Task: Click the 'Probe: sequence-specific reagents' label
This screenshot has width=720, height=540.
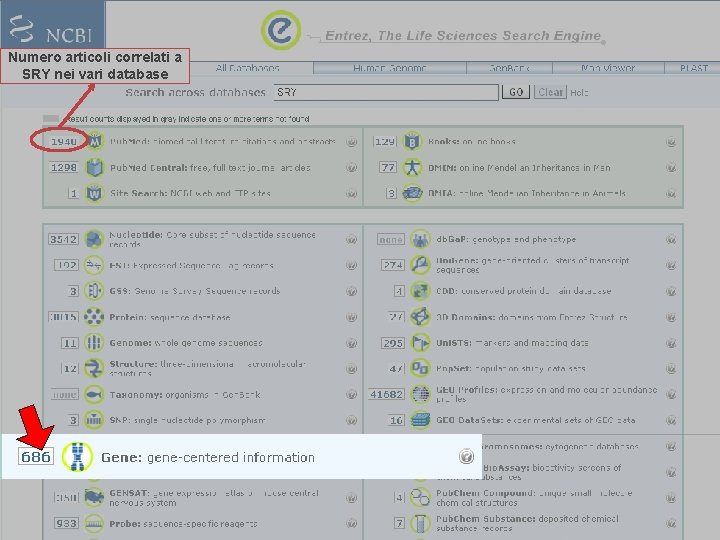Action: [x=183, y=524]
